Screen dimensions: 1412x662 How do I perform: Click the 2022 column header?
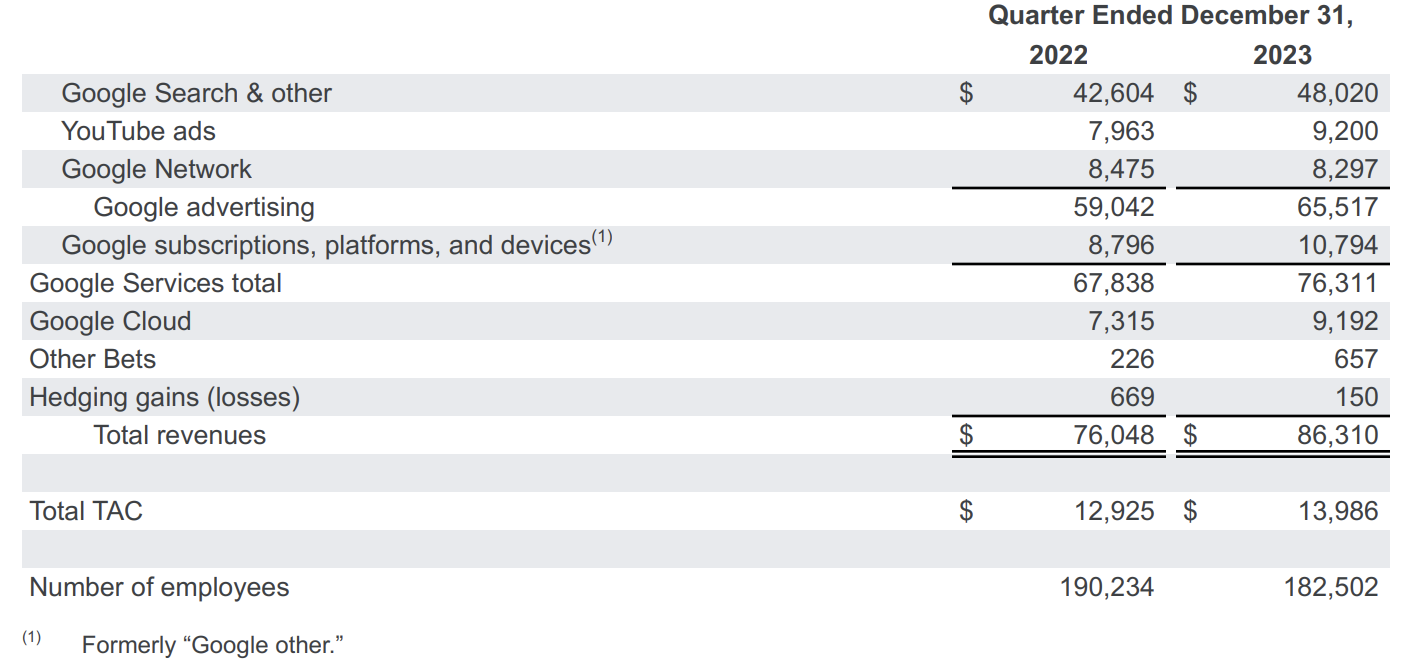point(1058,55)
